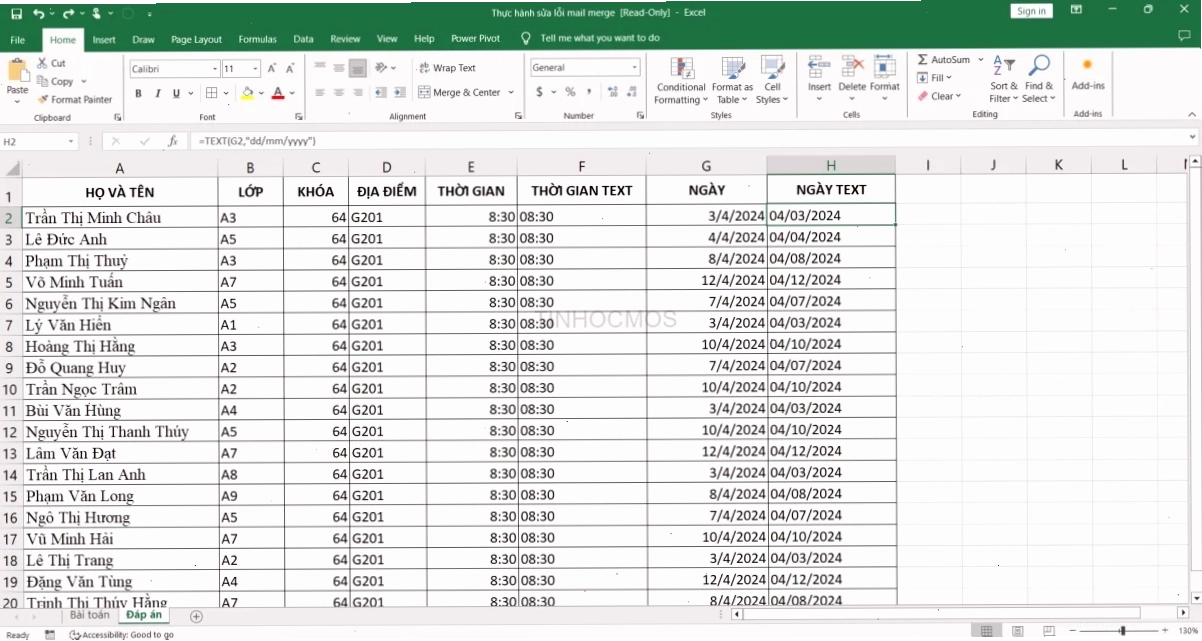Open the Add-ins icon

1088,74
